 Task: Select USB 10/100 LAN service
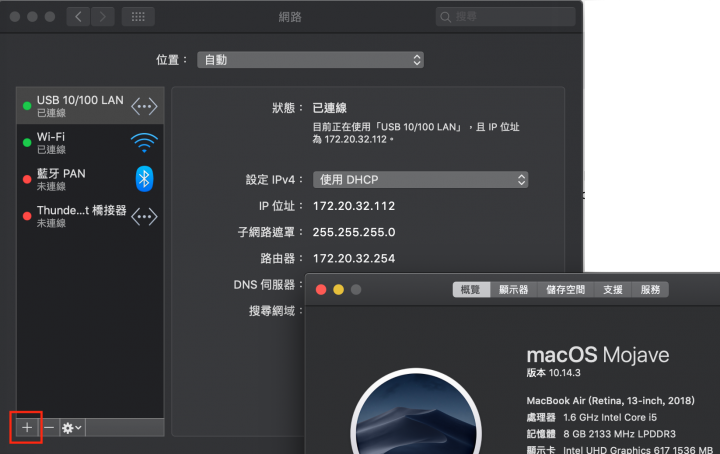coord(90,106)
